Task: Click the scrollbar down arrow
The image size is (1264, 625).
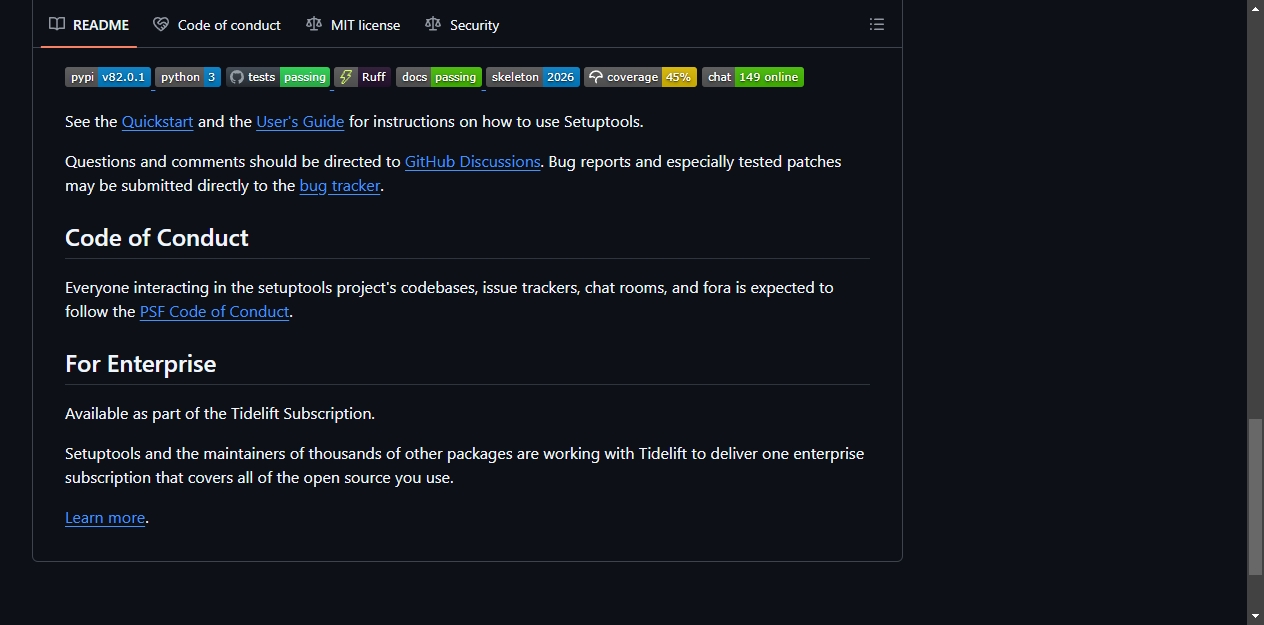Action: pos(1255,616)
